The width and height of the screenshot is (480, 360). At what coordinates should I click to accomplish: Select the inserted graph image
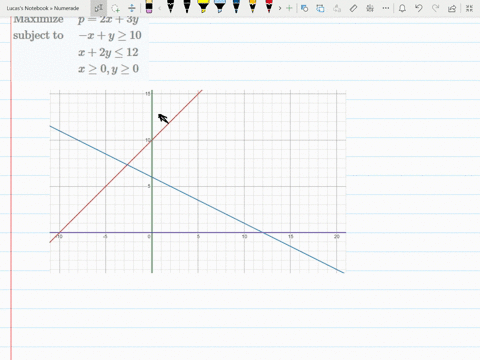pos(198,181)
